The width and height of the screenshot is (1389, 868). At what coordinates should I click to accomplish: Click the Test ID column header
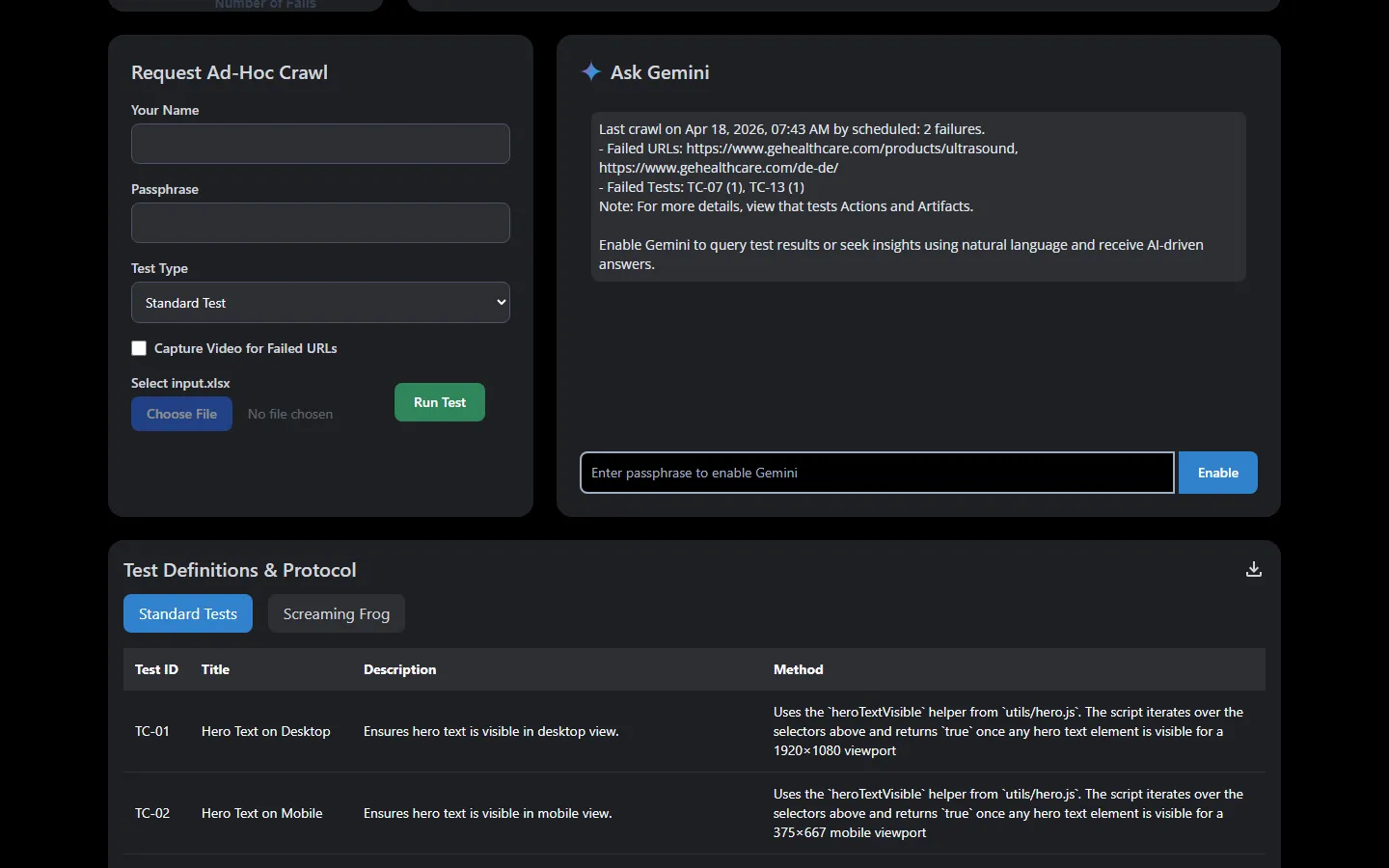tap(156, 669)
